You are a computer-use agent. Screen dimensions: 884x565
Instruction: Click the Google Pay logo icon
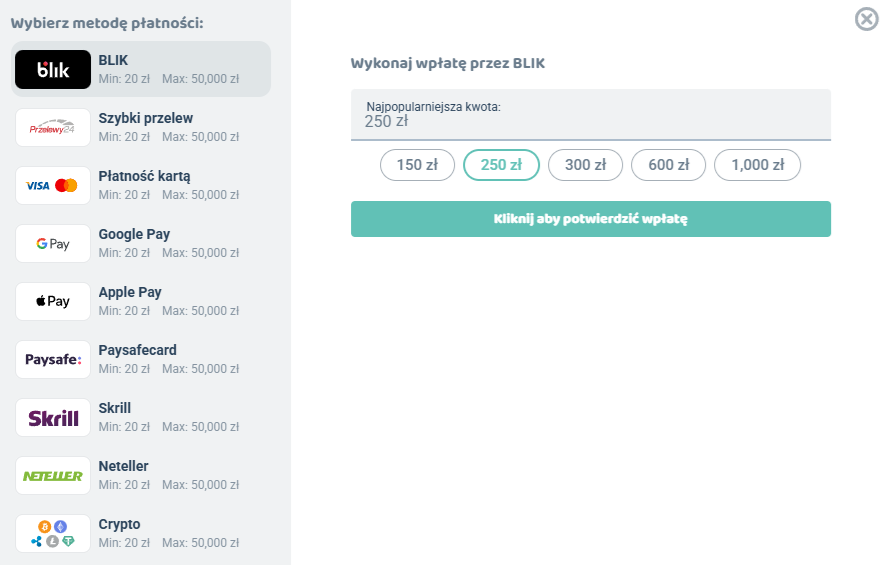[53, 244]
